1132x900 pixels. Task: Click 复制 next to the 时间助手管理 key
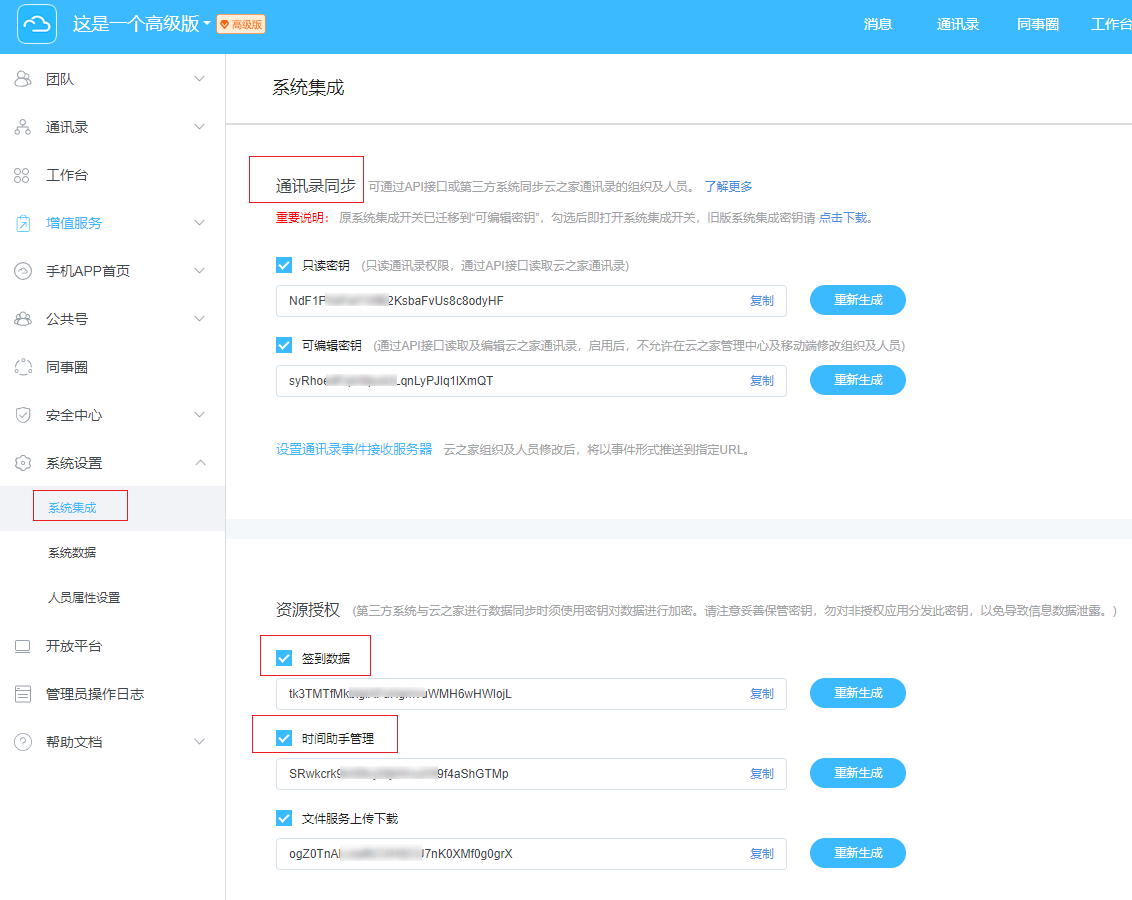click(x=761, y=774)
